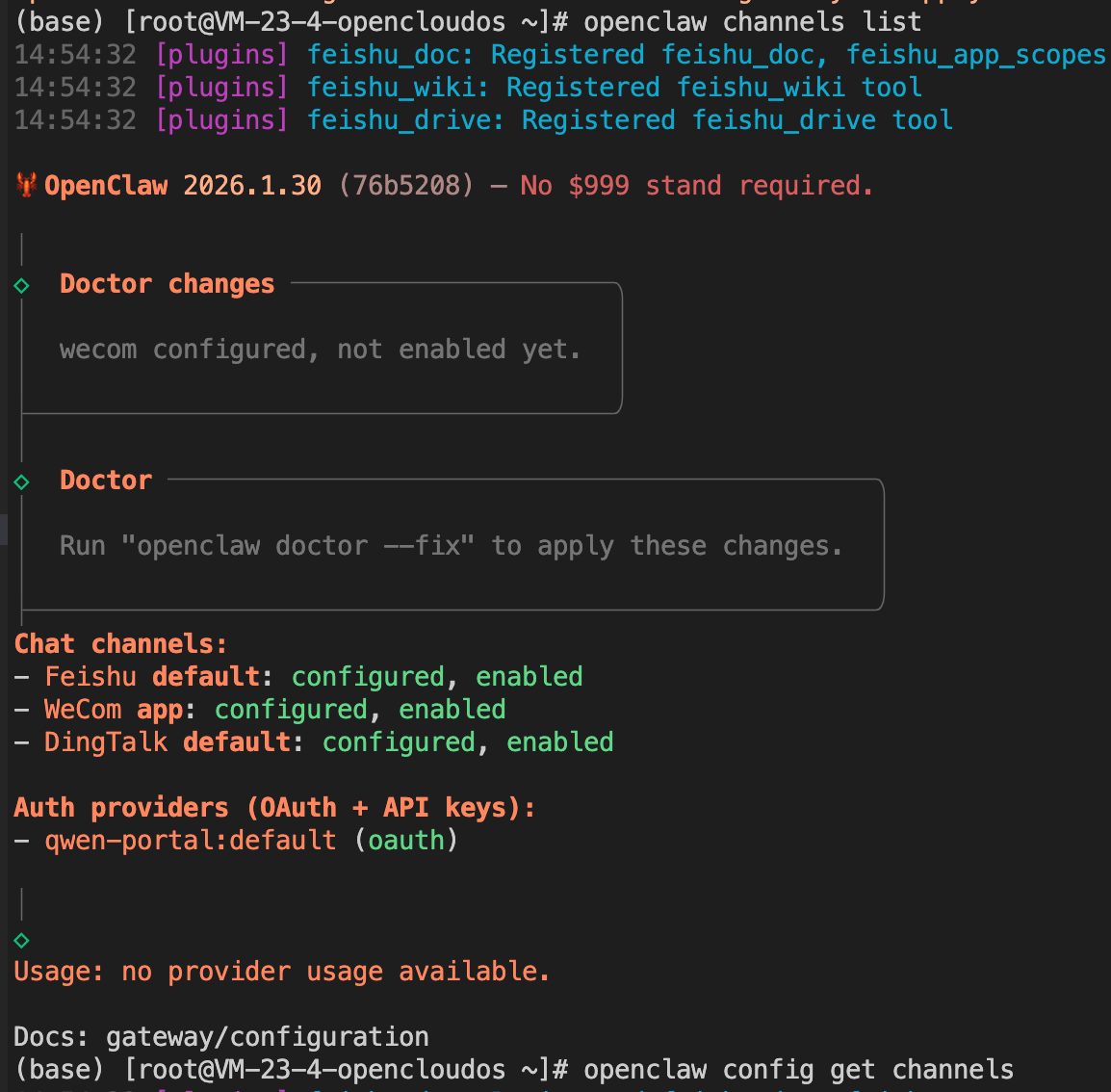Viewport: 1111px width, 1092px height.
Task: Click the 'Feishu default' channel row
Action: 298,677
